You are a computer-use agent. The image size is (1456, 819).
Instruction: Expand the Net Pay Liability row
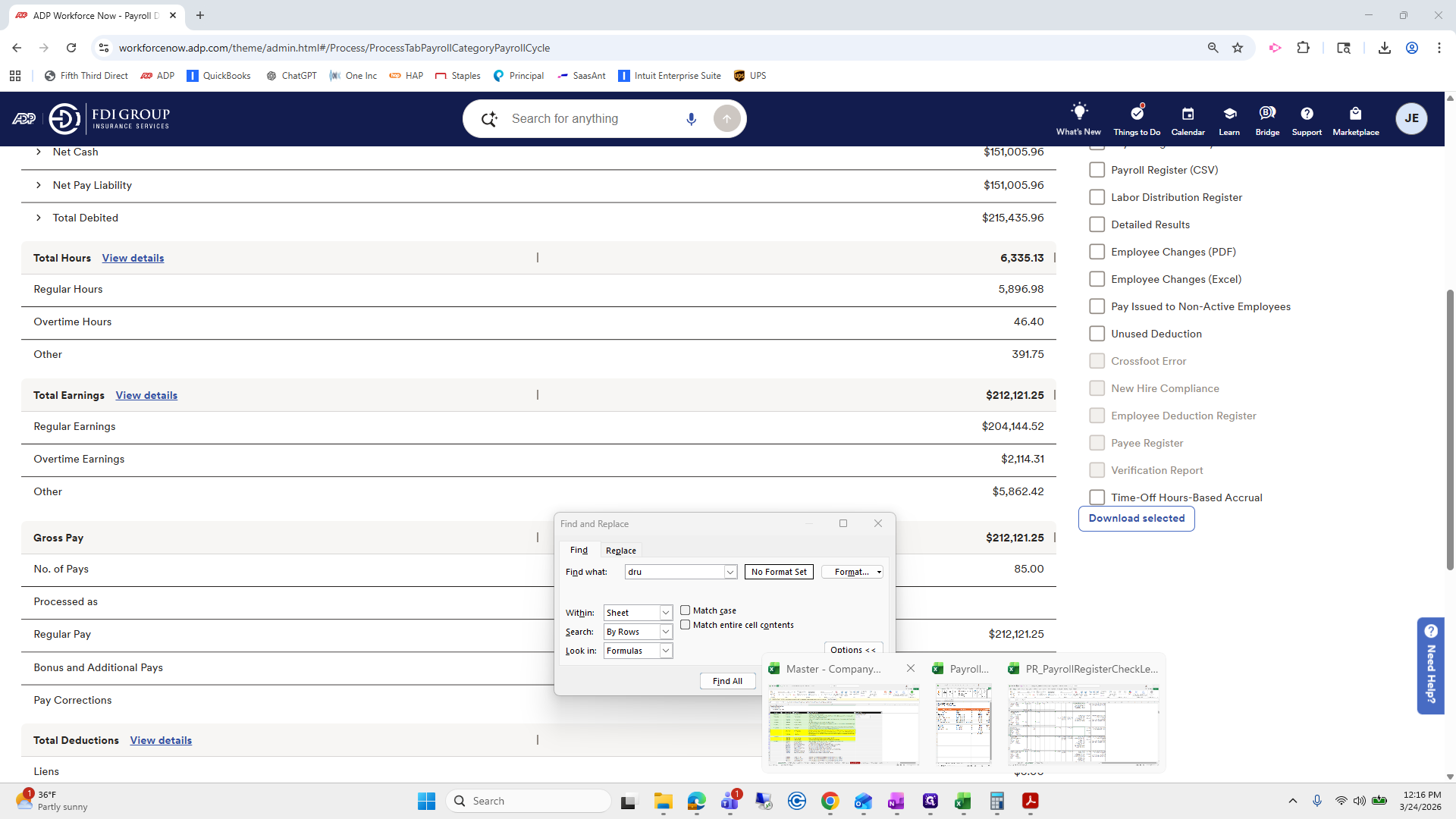[x=39, y=185]
